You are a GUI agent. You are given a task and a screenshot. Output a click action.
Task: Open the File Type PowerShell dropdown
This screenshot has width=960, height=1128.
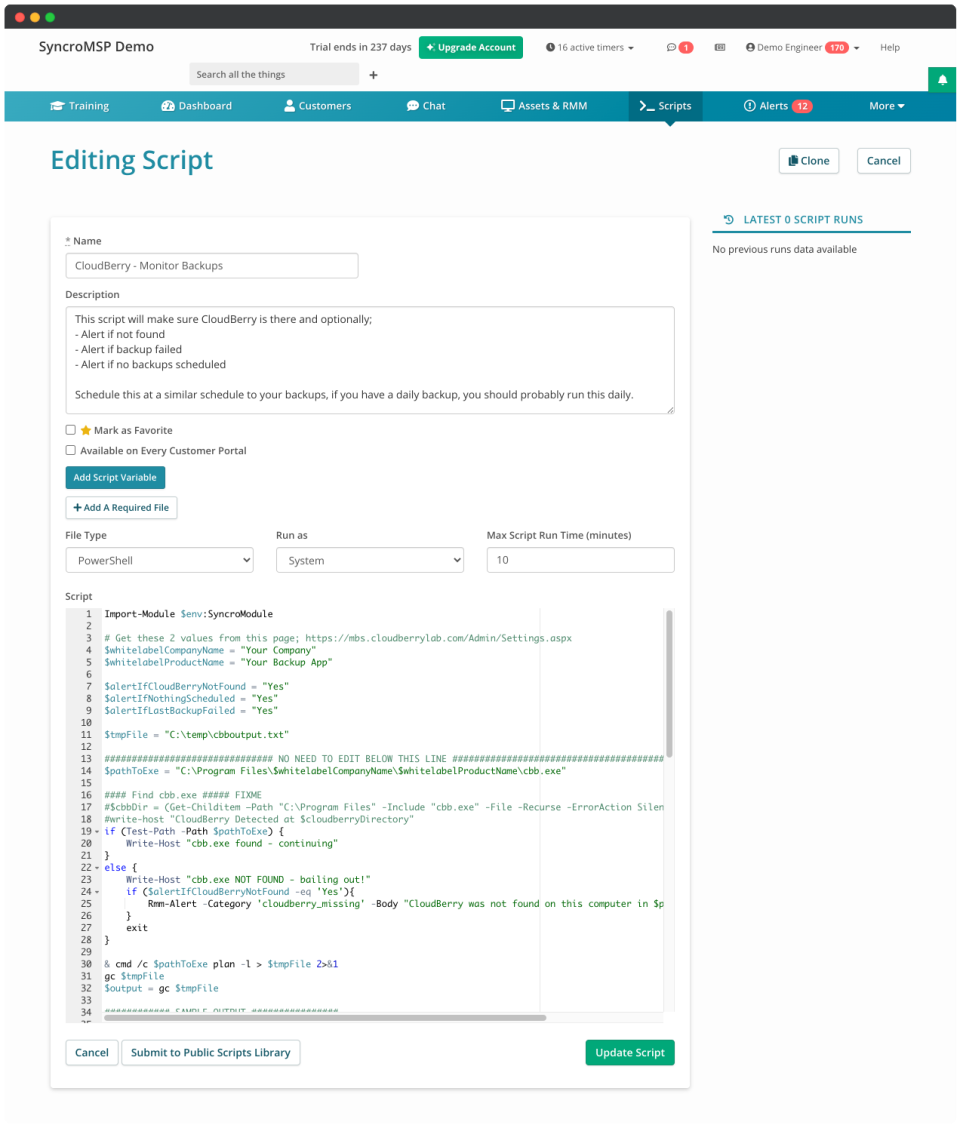pyautogui.click(x=159, y=560)
